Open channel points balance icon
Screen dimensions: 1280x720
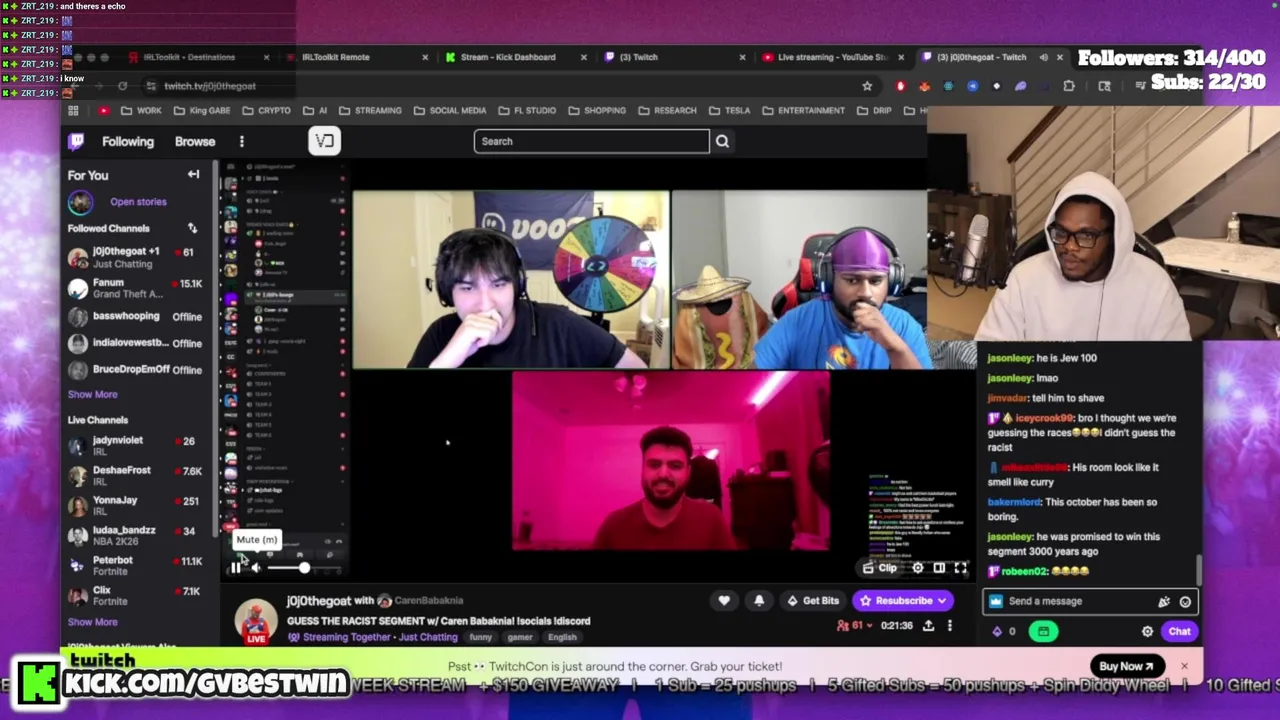[x=1004, y=631]
